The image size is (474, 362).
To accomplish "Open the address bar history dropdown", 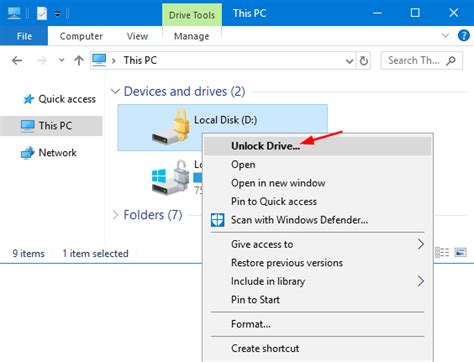I will (x=349, y=61).
